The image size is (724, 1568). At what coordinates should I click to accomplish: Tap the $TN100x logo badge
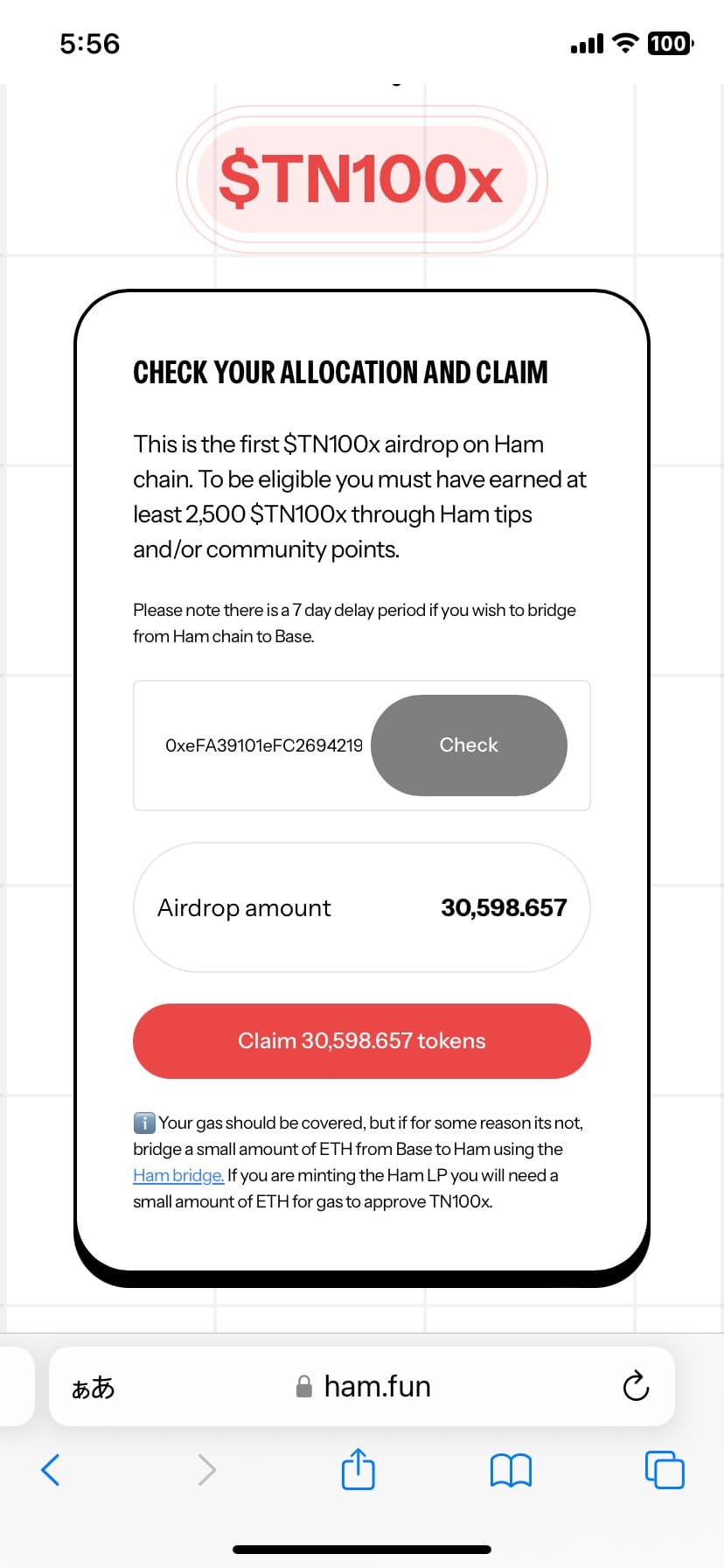point(361,179)
